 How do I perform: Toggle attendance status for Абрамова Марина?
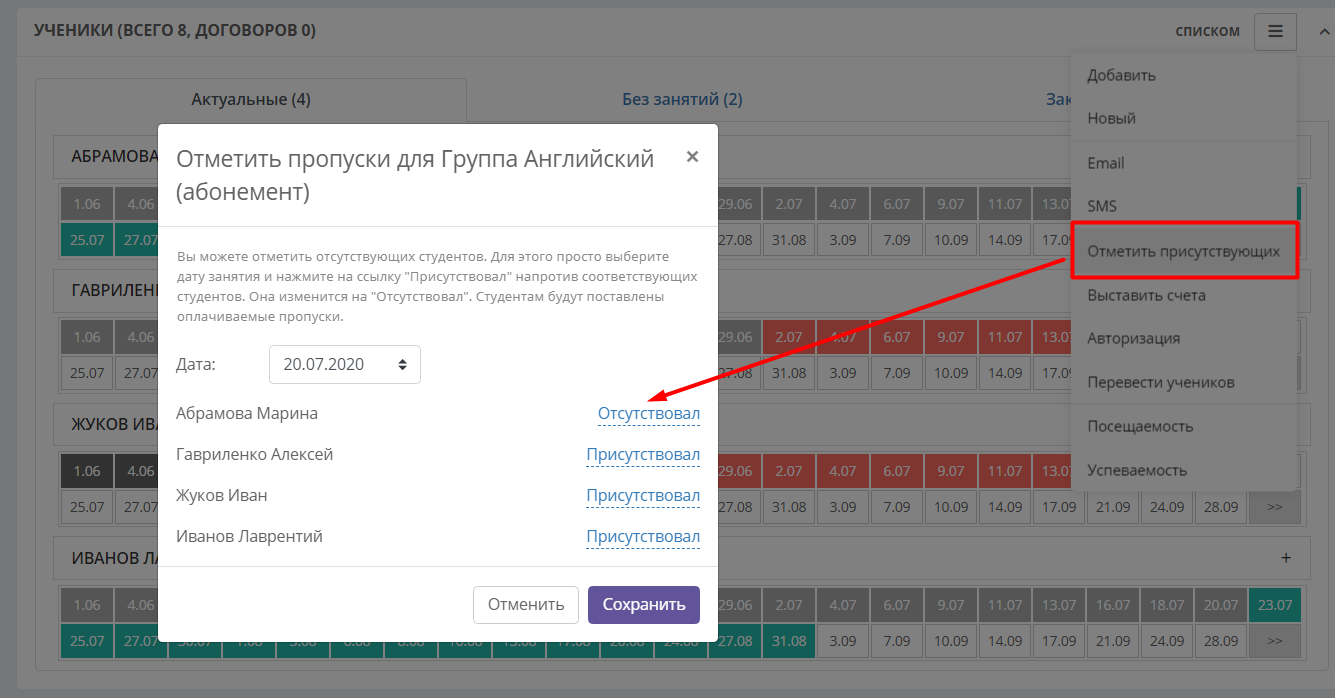[649, 414]
